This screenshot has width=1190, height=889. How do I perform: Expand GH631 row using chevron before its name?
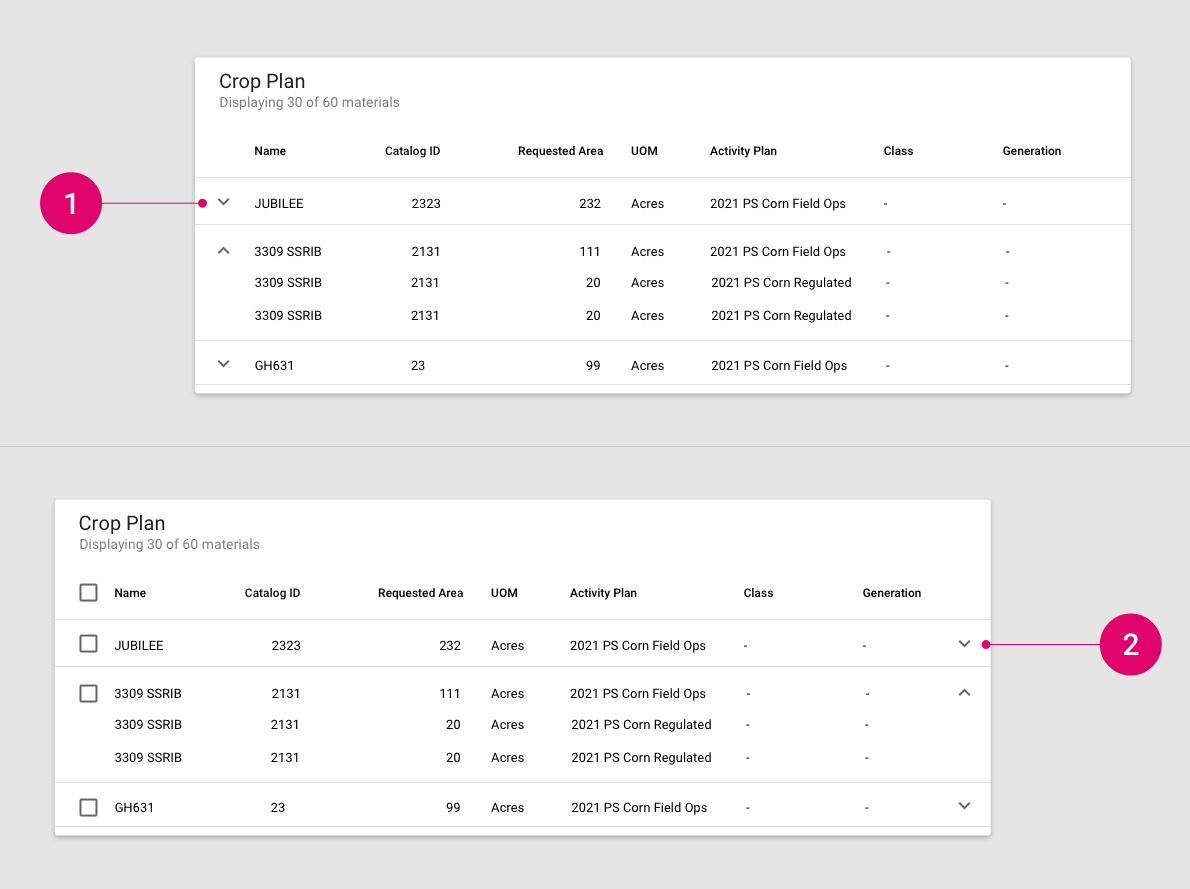tap(224, 364)
